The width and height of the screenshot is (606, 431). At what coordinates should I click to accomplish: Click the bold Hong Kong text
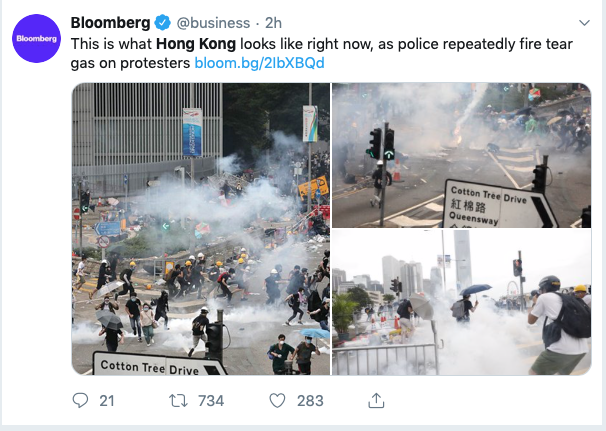coord(196,44)
